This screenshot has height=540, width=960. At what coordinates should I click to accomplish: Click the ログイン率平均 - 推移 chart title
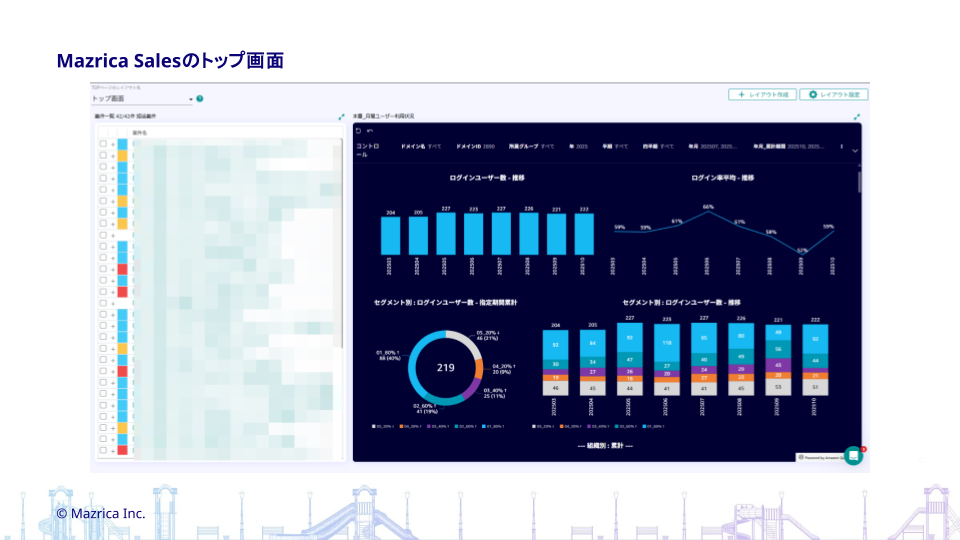pyautogui.click(x=722, y=178)
